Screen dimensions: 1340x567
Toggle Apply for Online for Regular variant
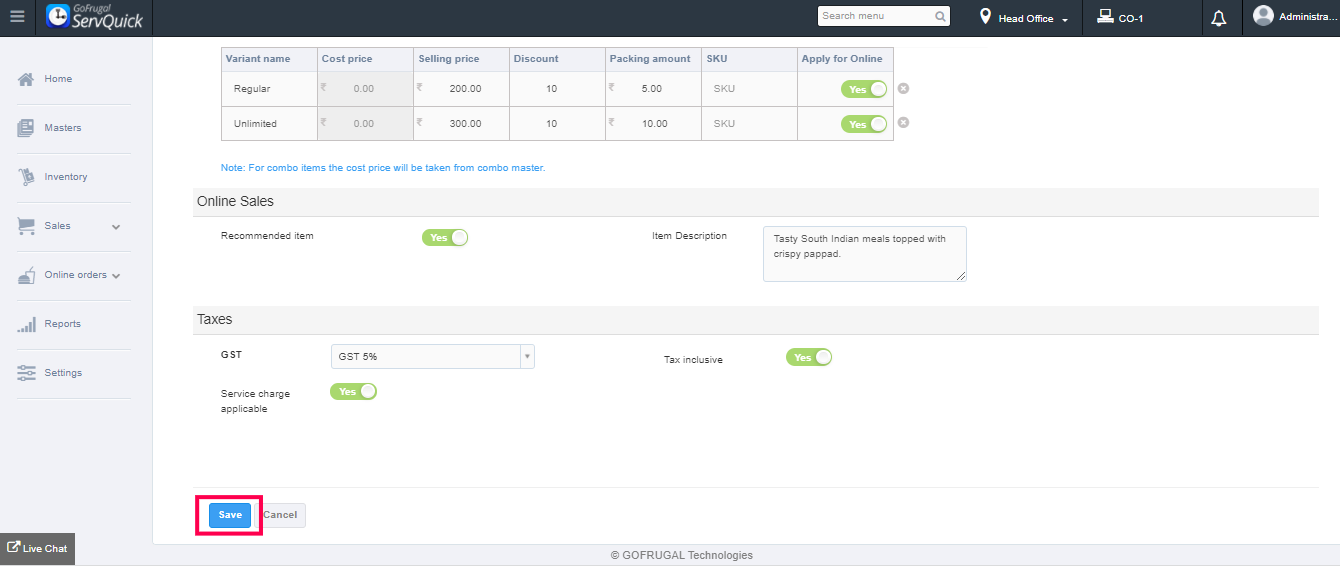[x=864, y=89]
